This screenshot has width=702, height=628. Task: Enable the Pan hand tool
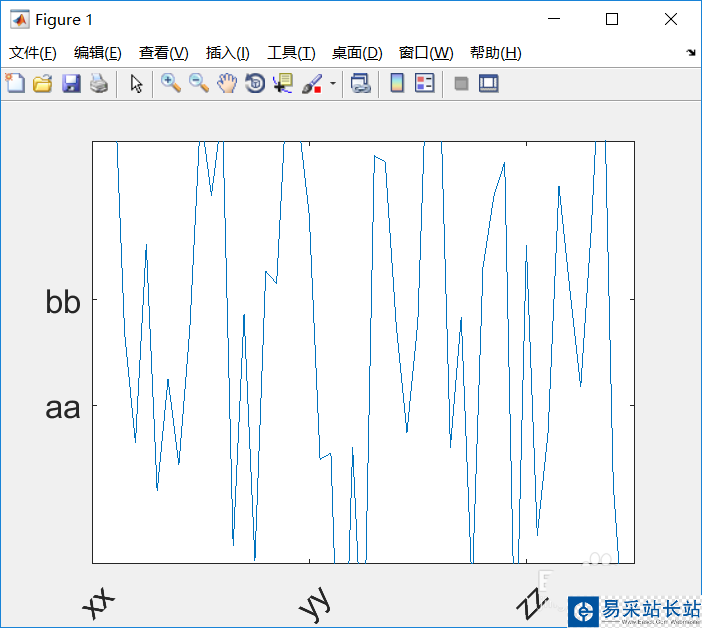click(x=227, y=83)
